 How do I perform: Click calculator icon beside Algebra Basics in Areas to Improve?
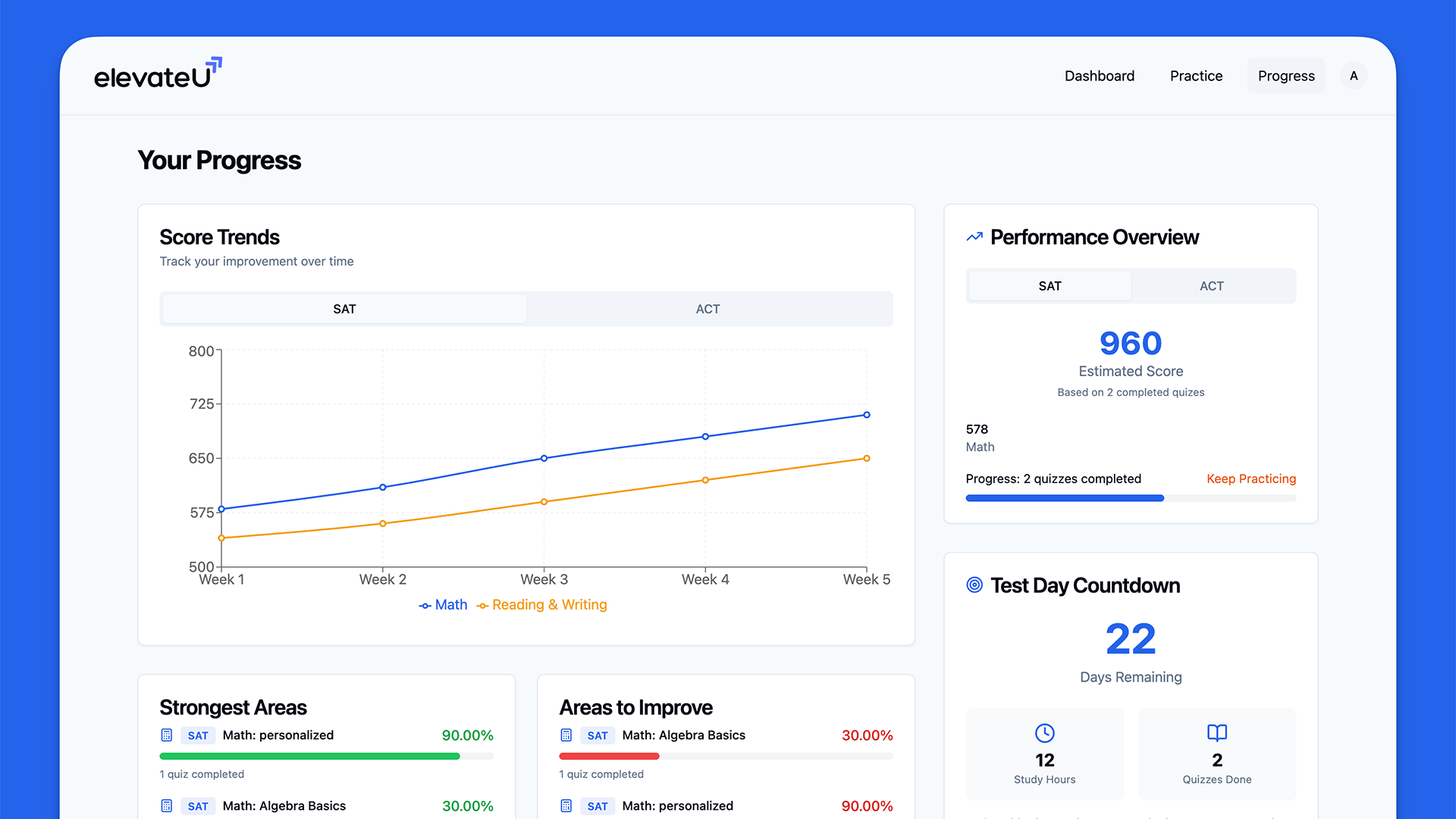(566, 735)
